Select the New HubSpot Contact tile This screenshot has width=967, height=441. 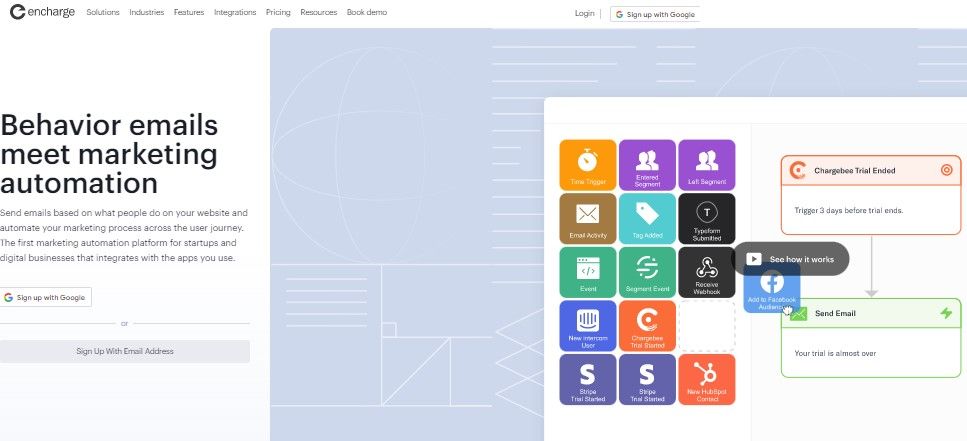[707, 379]
